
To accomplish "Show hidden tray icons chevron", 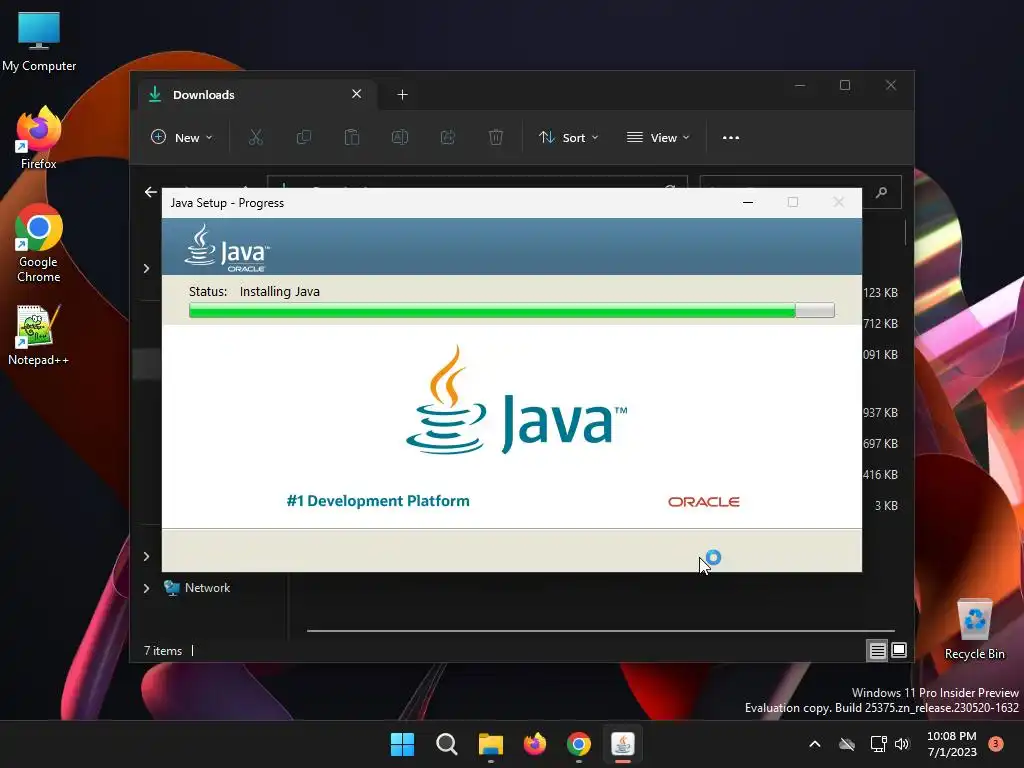I will [815, 744].
